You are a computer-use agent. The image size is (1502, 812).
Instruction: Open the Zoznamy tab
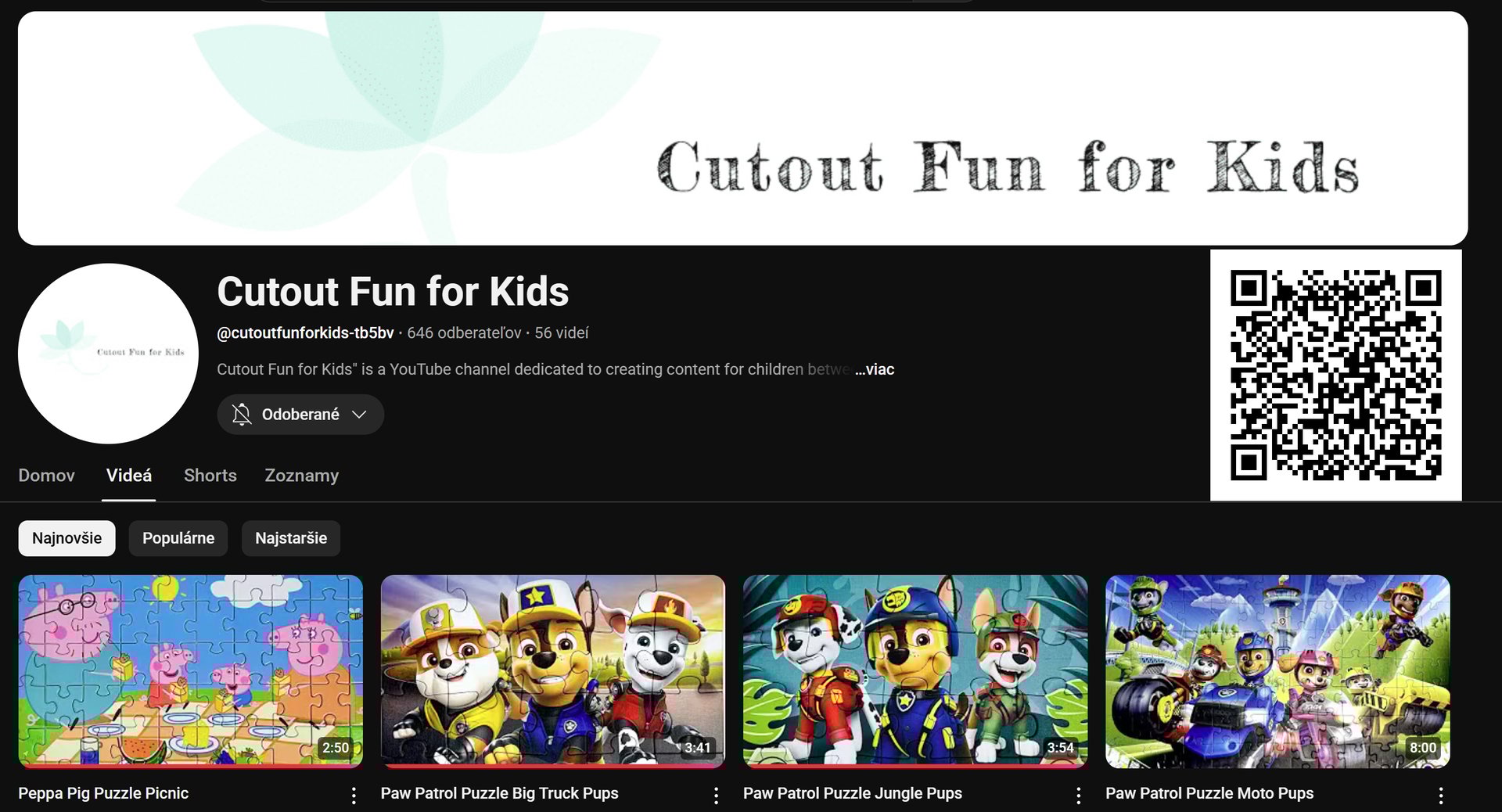302,476
